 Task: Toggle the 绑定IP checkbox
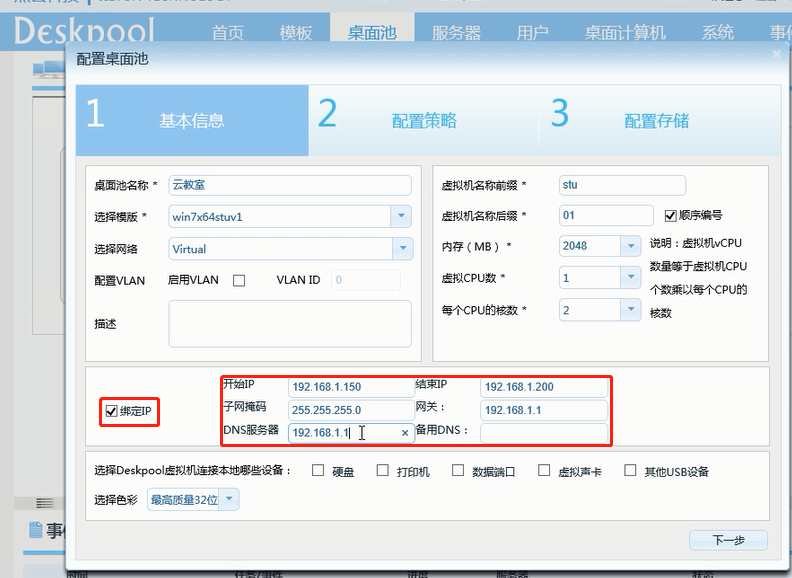tap(111, 411)
